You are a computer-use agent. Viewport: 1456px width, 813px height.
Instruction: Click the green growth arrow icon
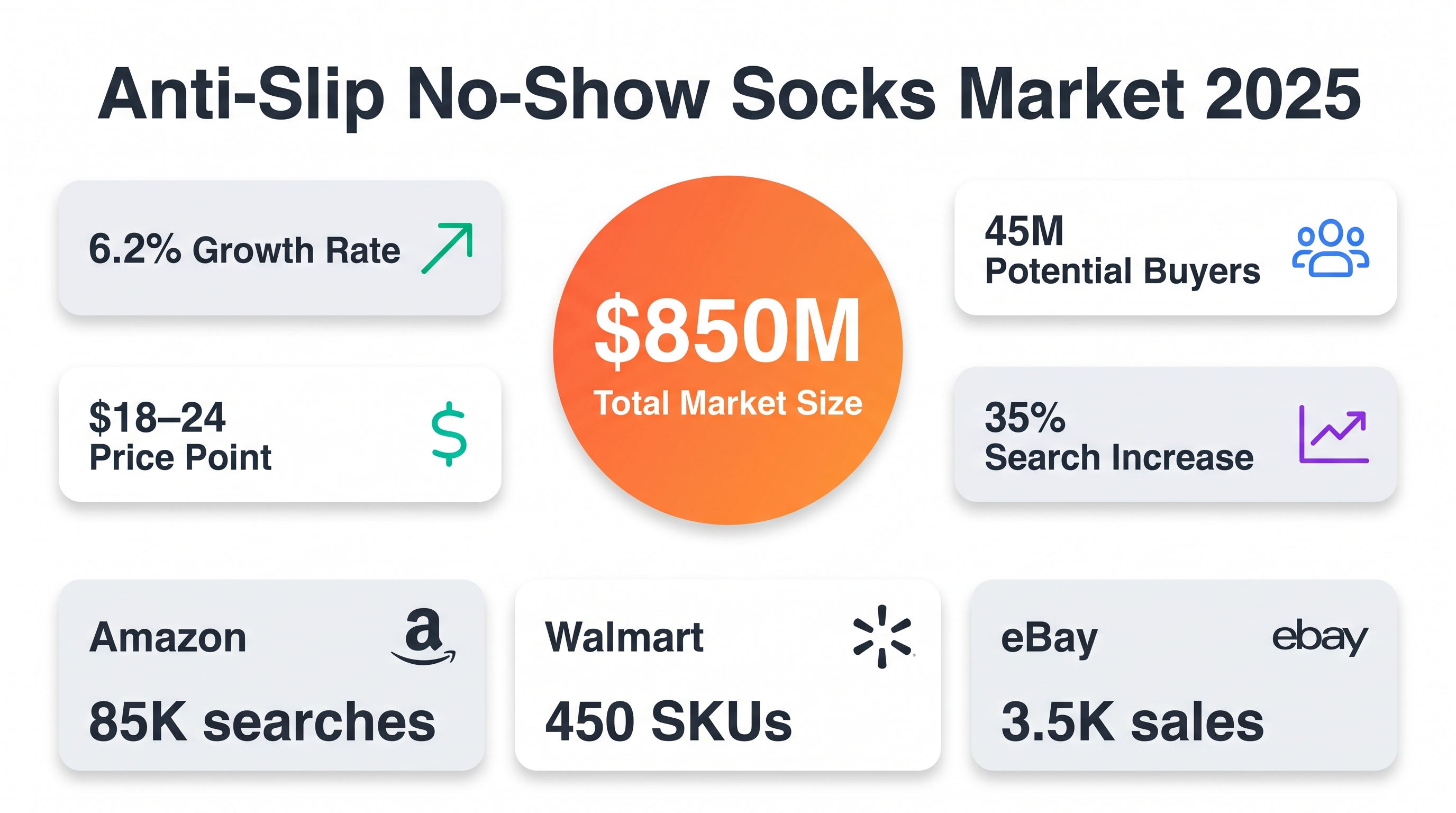point(447,248)
